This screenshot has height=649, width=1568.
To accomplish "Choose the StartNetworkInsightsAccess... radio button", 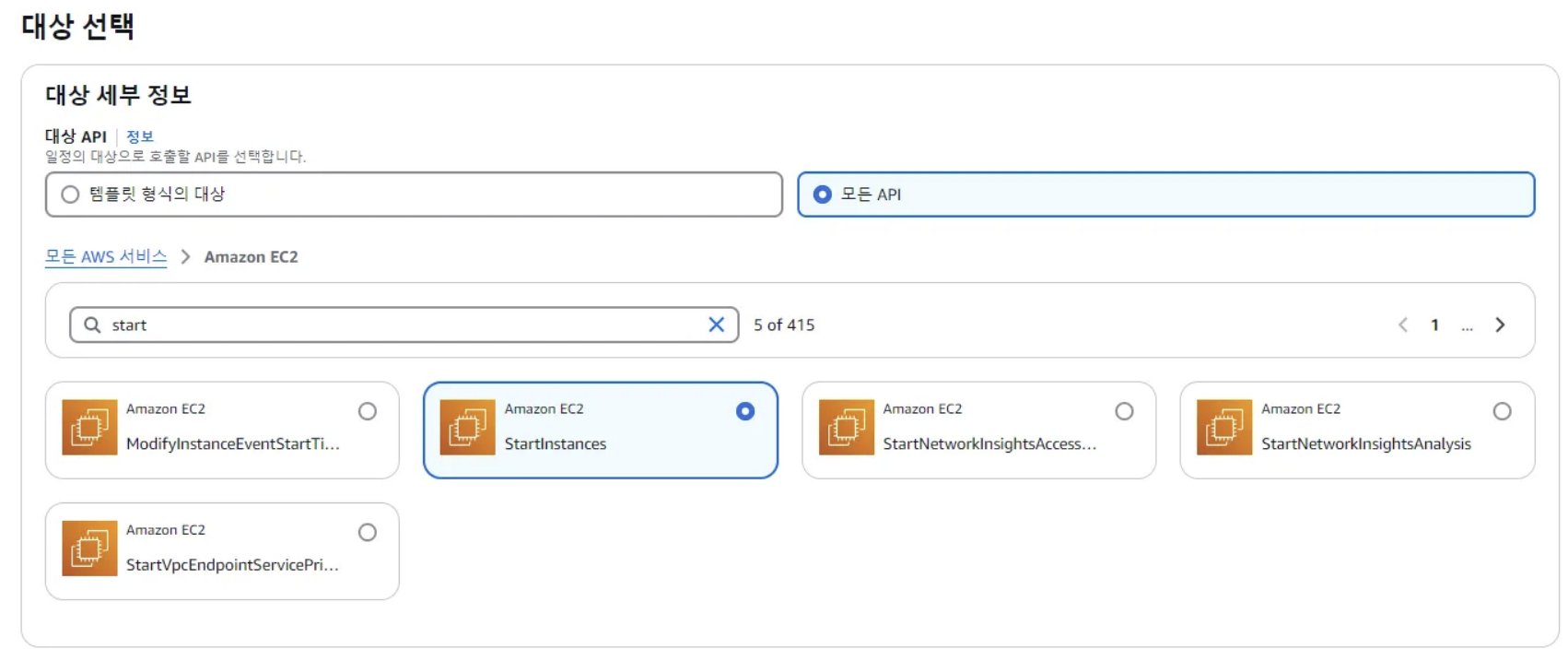I will pyautogui.click(x=1124, y=411).
